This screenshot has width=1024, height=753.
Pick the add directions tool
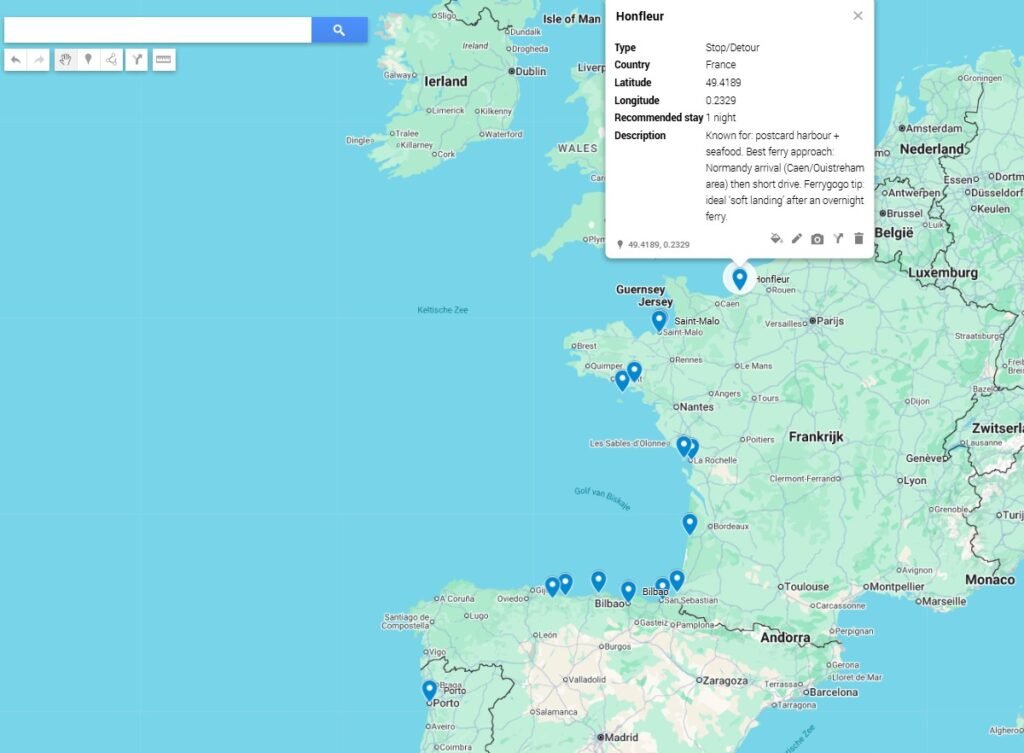pyautogui.click(x=138, y=60)
